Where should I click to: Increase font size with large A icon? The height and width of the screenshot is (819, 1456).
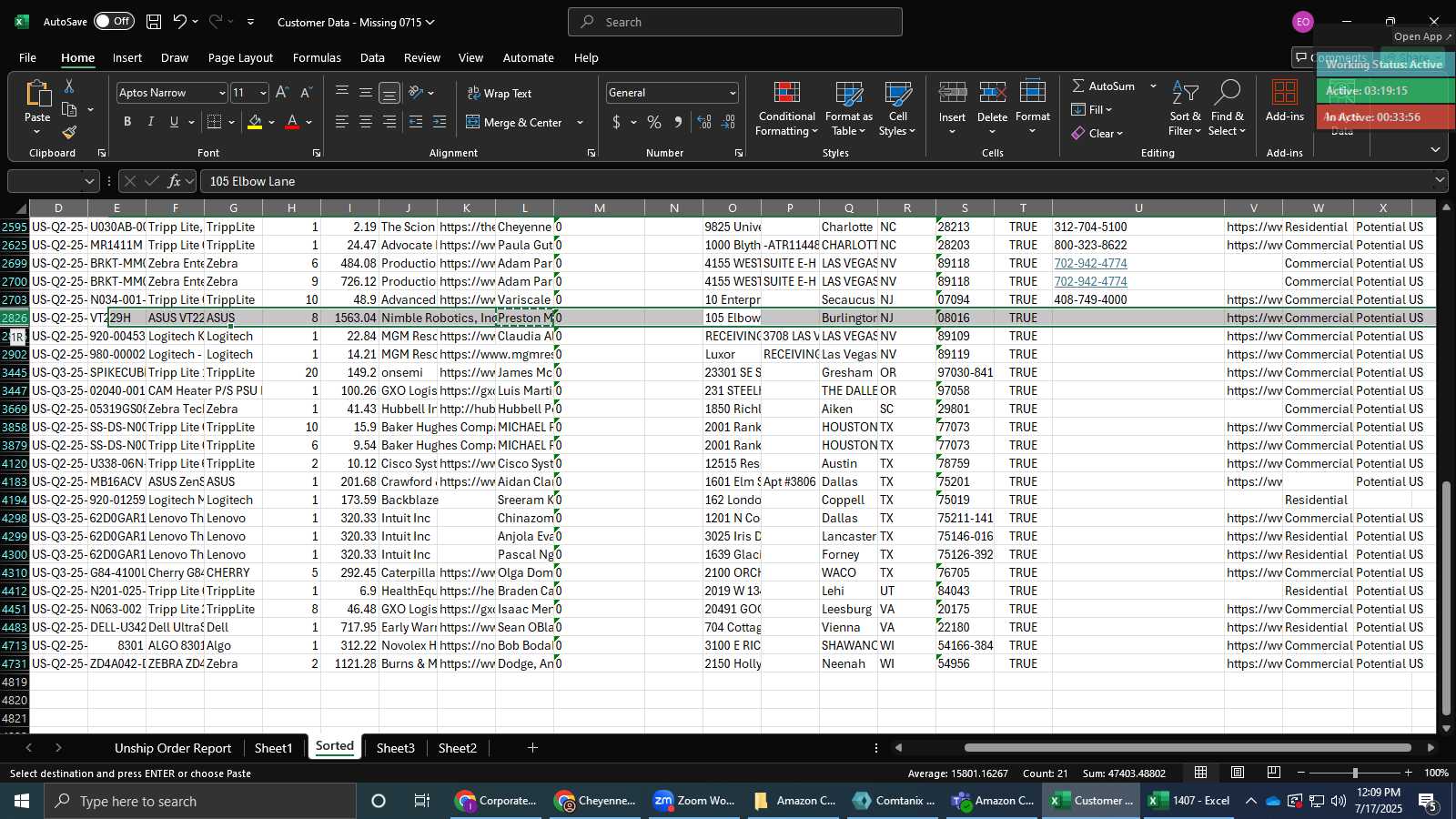pyautogui.click(x=282, y=93)
